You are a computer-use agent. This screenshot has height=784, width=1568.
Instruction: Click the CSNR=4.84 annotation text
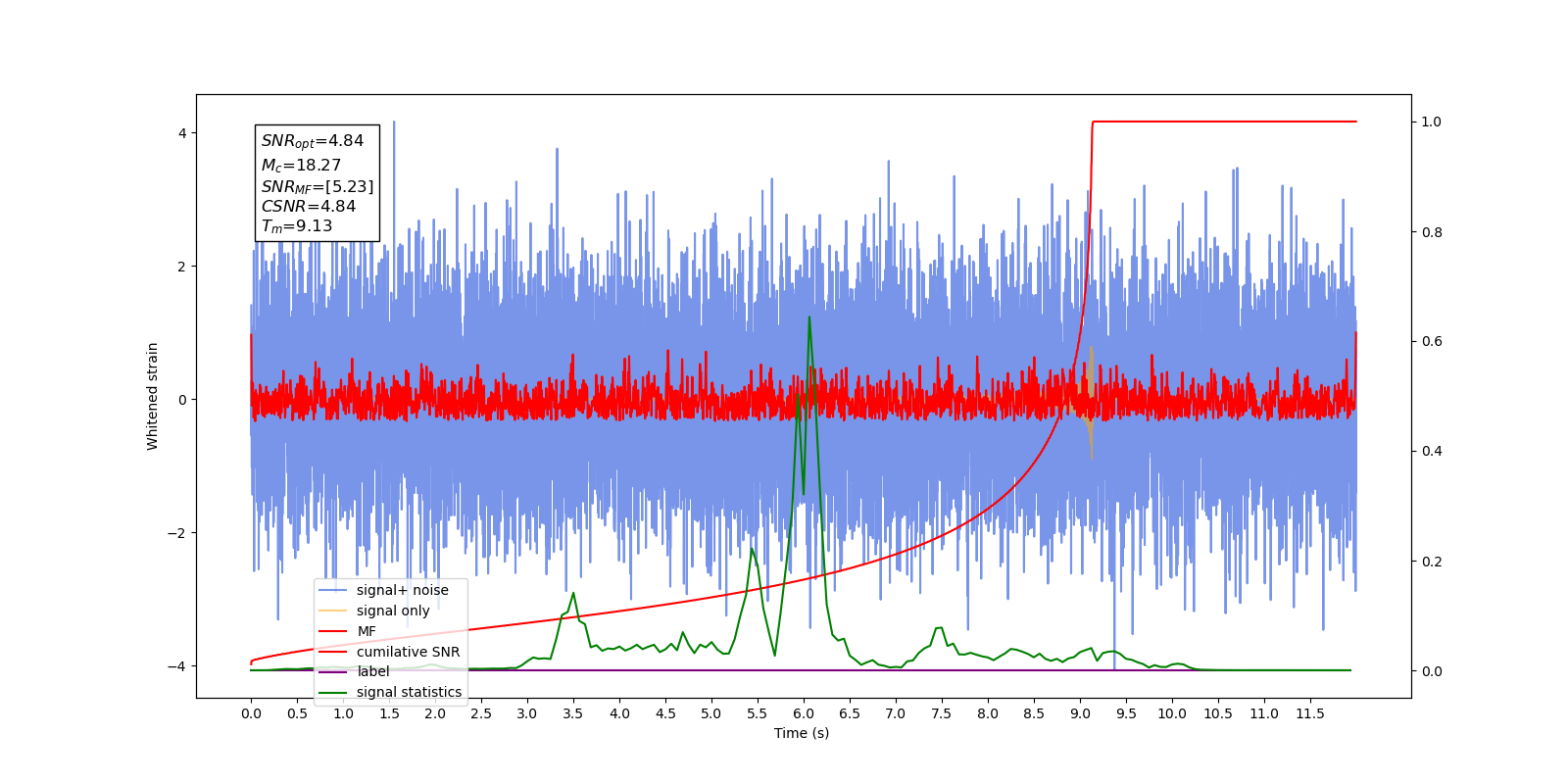309,206
